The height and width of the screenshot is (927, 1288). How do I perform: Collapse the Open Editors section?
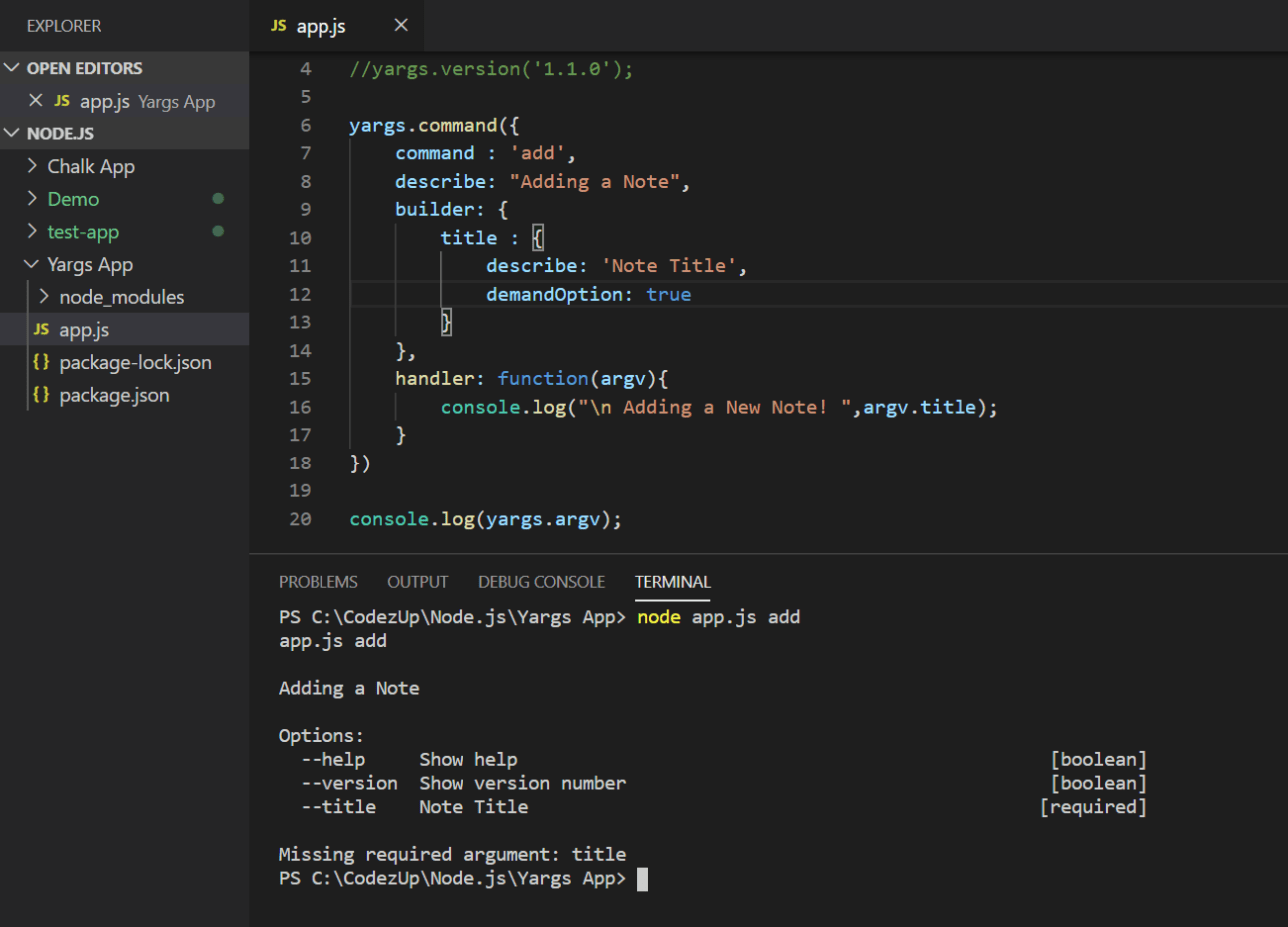click(12, 68)
